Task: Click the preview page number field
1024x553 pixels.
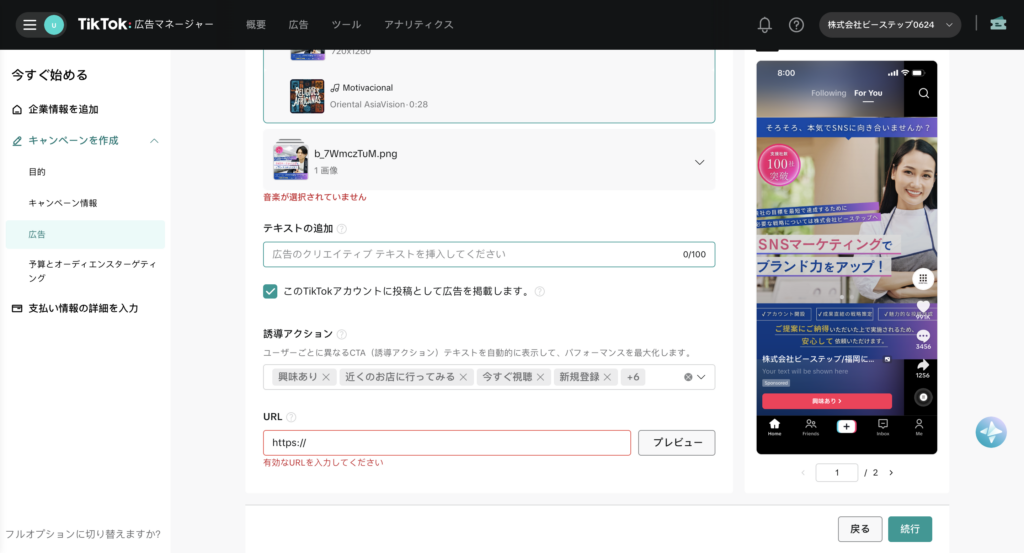Action: pyautogui.click(x=837, y=473)
